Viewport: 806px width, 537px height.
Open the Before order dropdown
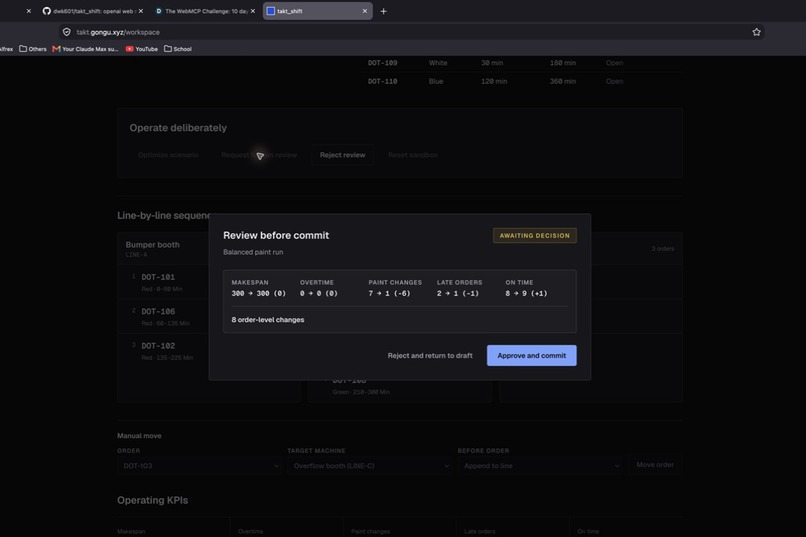pos(540,466)
